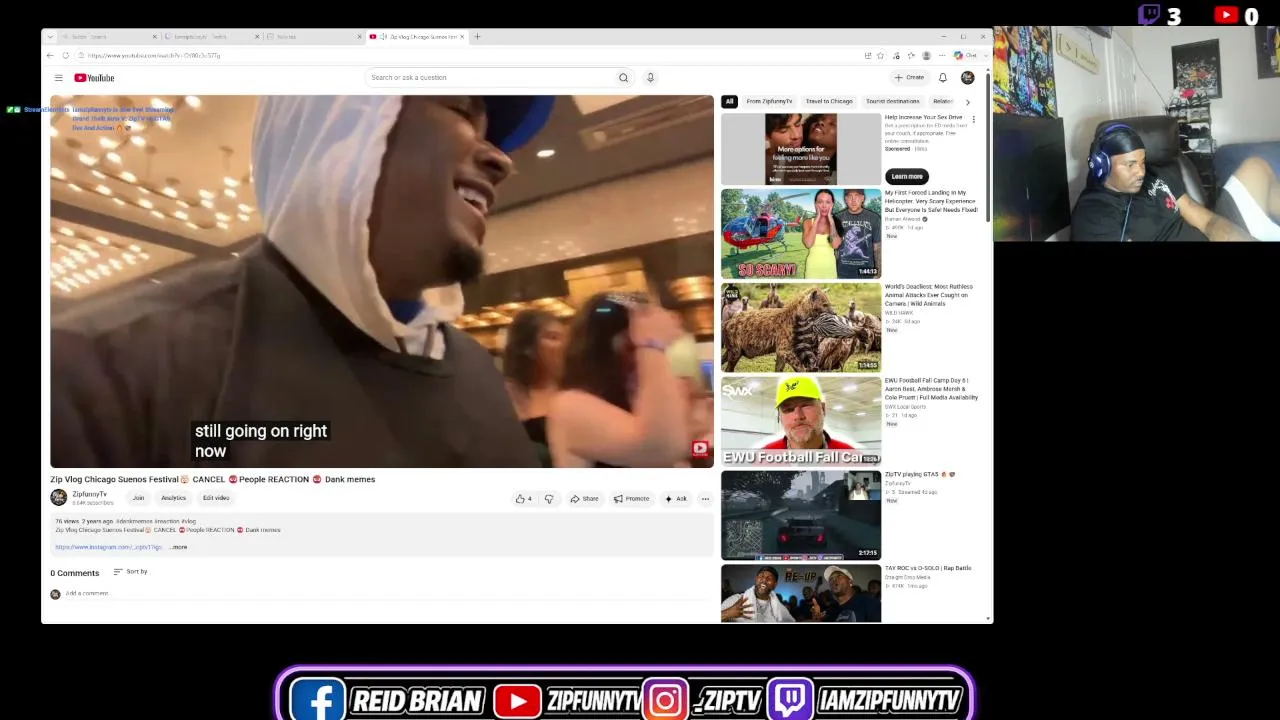Open the sponsored ad thumbnail image
1280x720 pixels.
801,149
